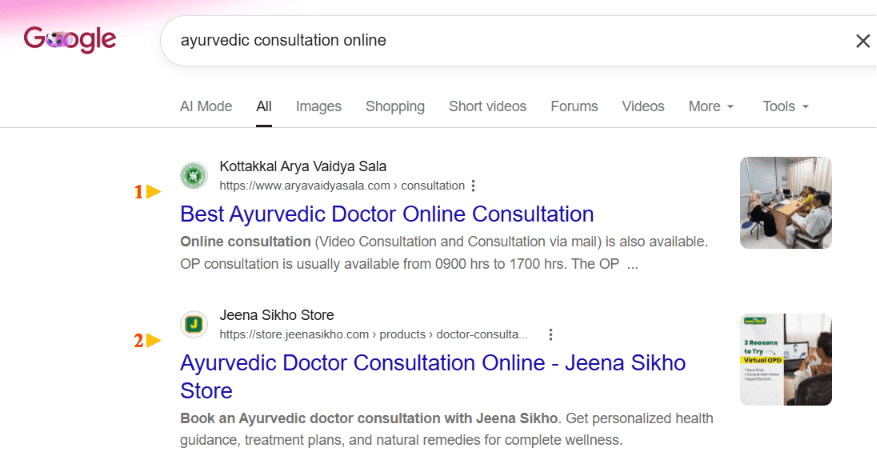
Task: Click Kottakkal Arya Vaidya Sala site name
Action: point(303,167)
